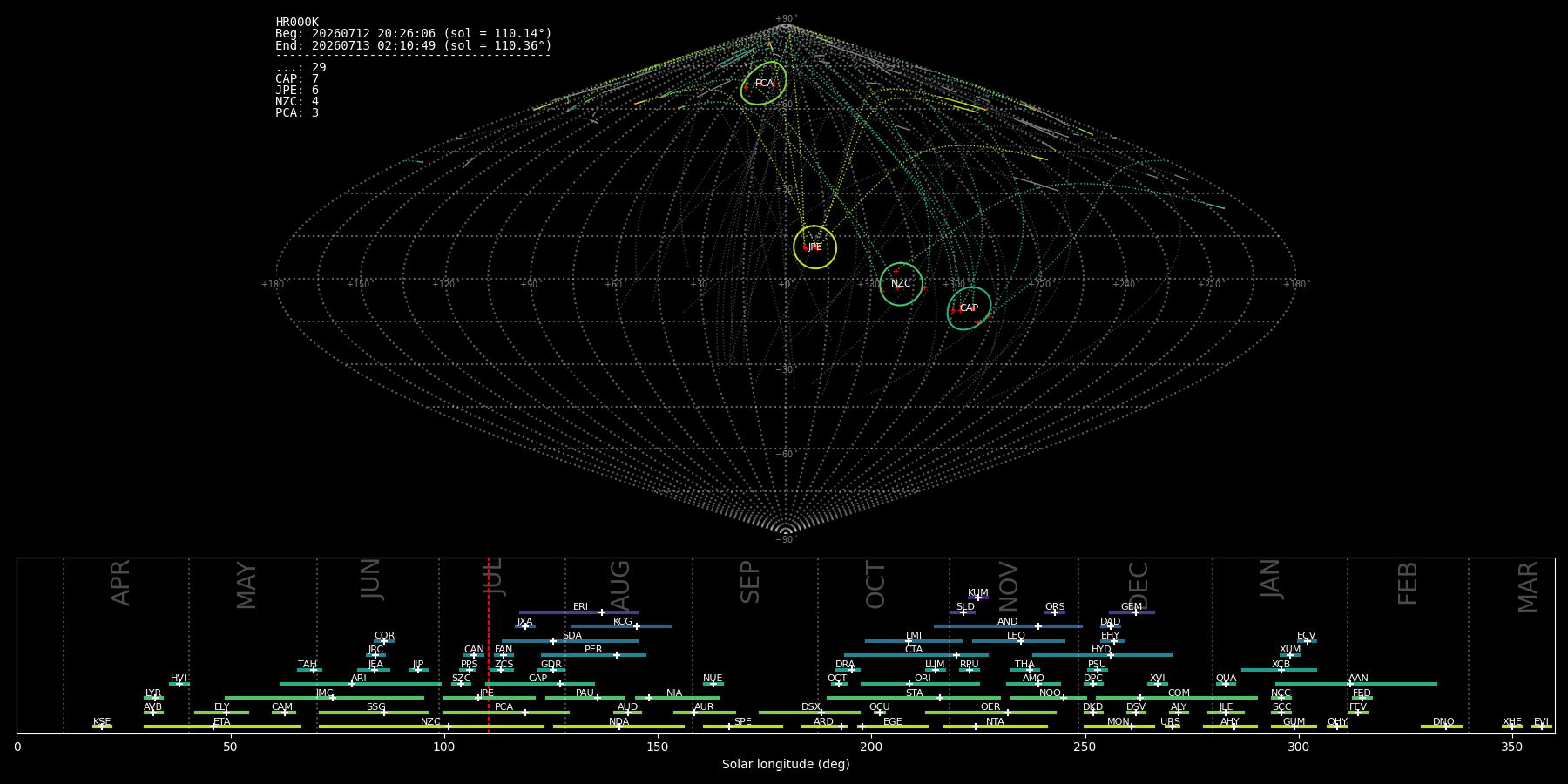Click the FEB month label in timeline
This screenshot has height=784, width=1568.
point(1408,583)
